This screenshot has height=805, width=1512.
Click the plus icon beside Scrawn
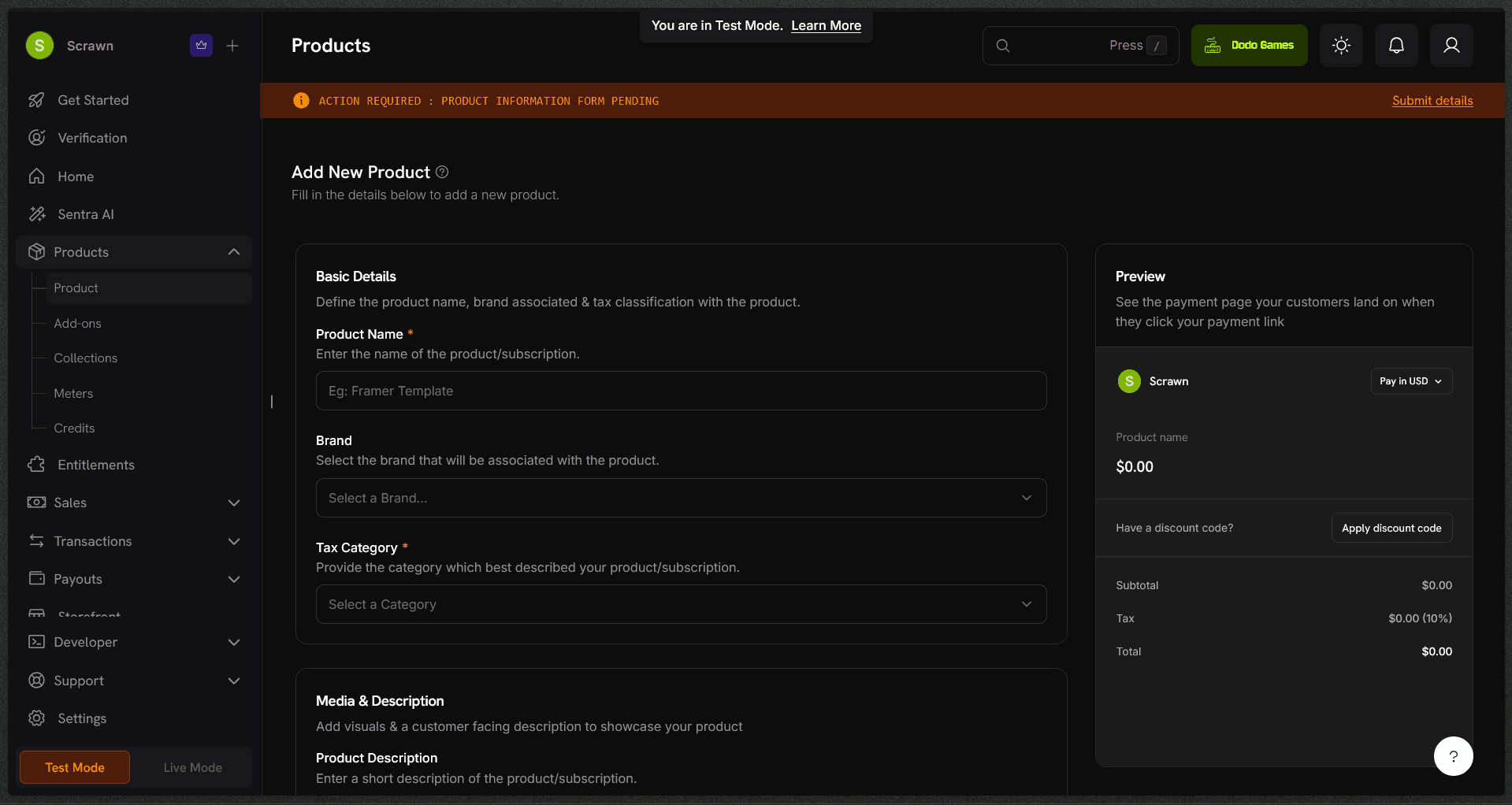232,46
